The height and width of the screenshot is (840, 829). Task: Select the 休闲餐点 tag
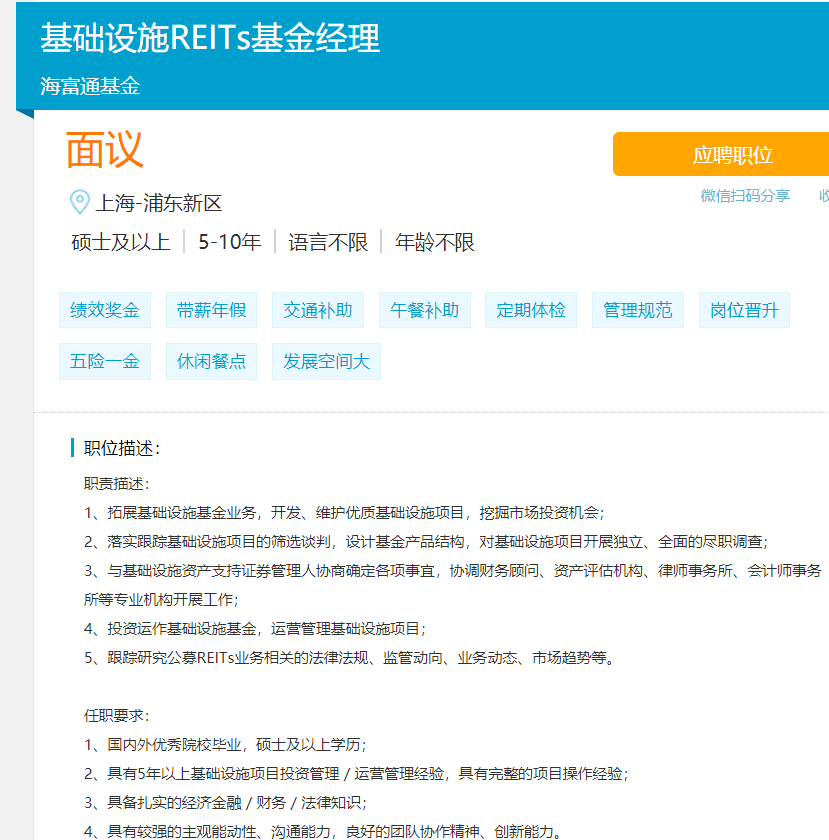pyautogui.click(x=210, y=361)
